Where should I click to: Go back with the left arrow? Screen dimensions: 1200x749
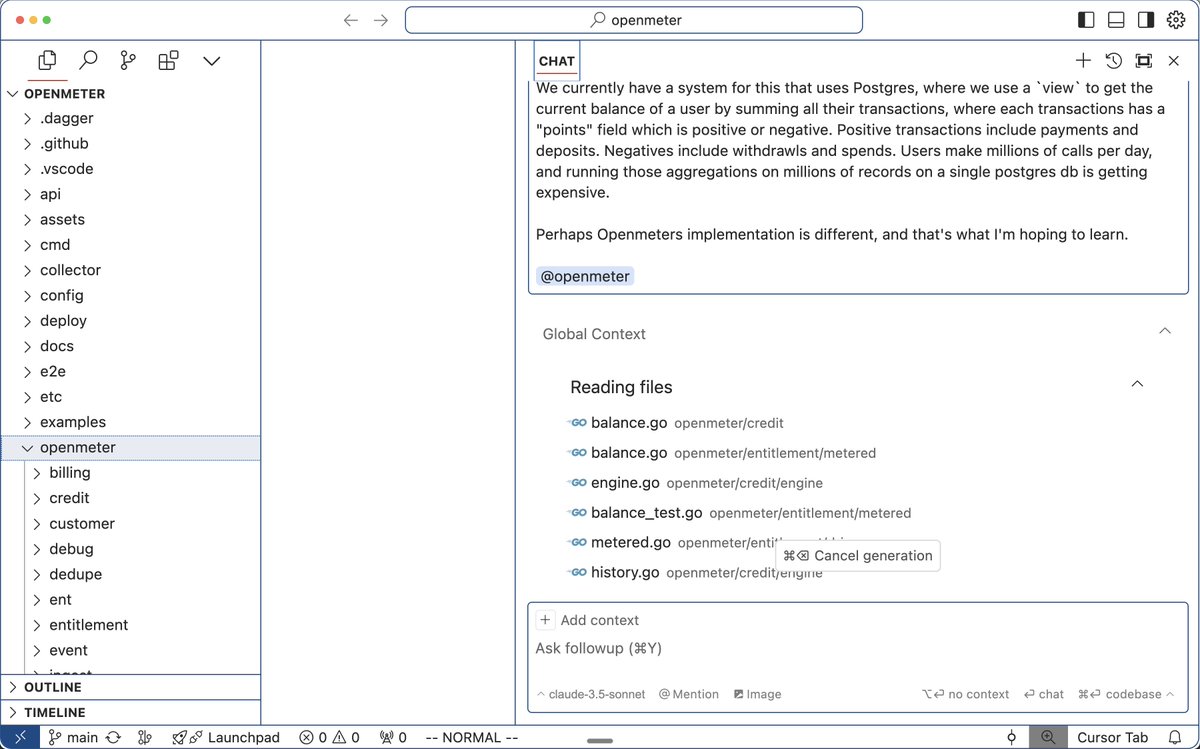351,20
